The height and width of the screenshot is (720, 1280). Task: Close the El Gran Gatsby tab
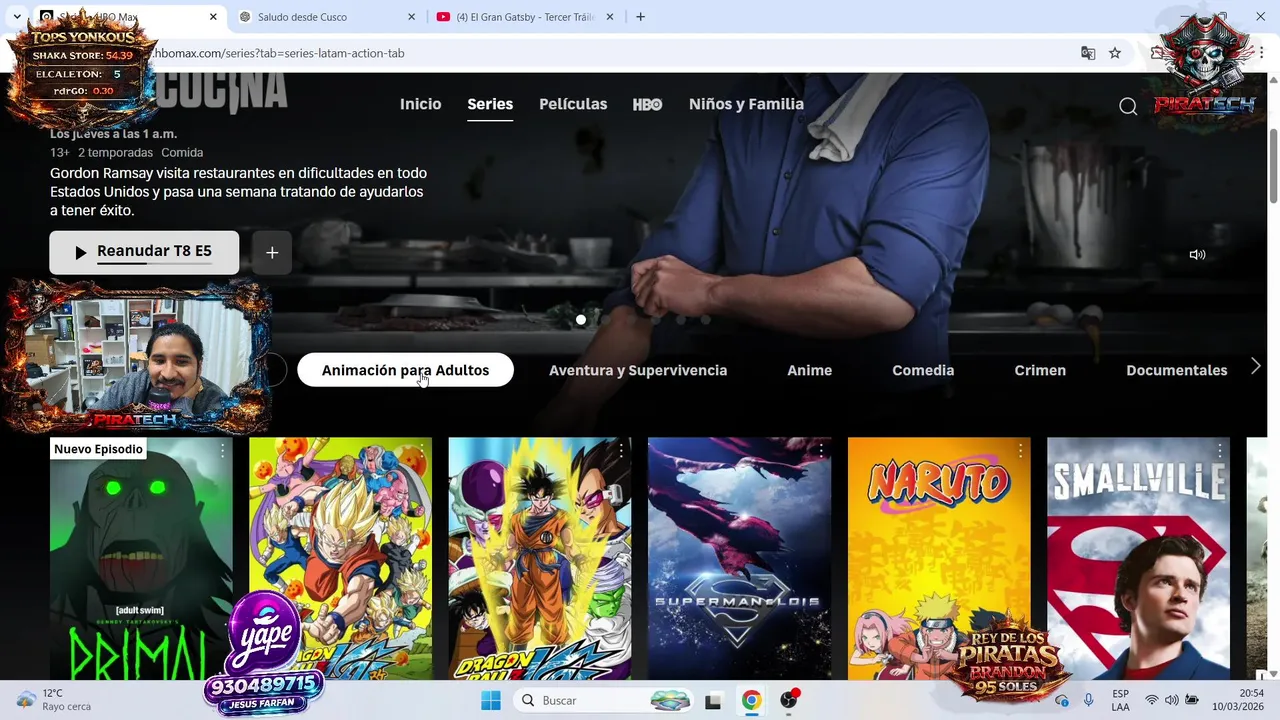610,17
